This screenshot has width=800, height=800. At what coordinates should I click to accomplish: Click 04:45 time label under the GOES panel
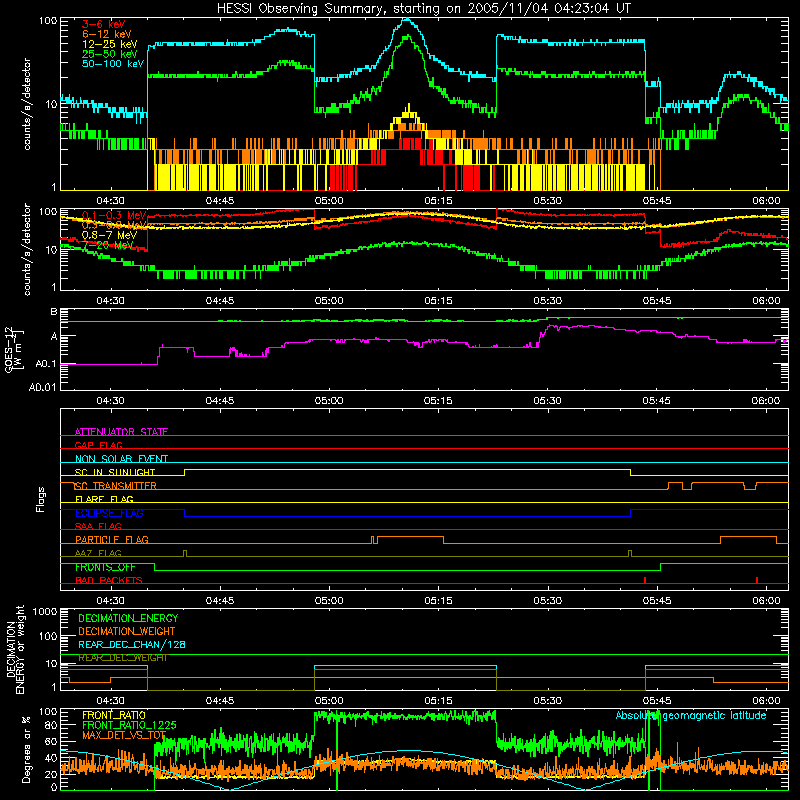[x=220, y=401]
